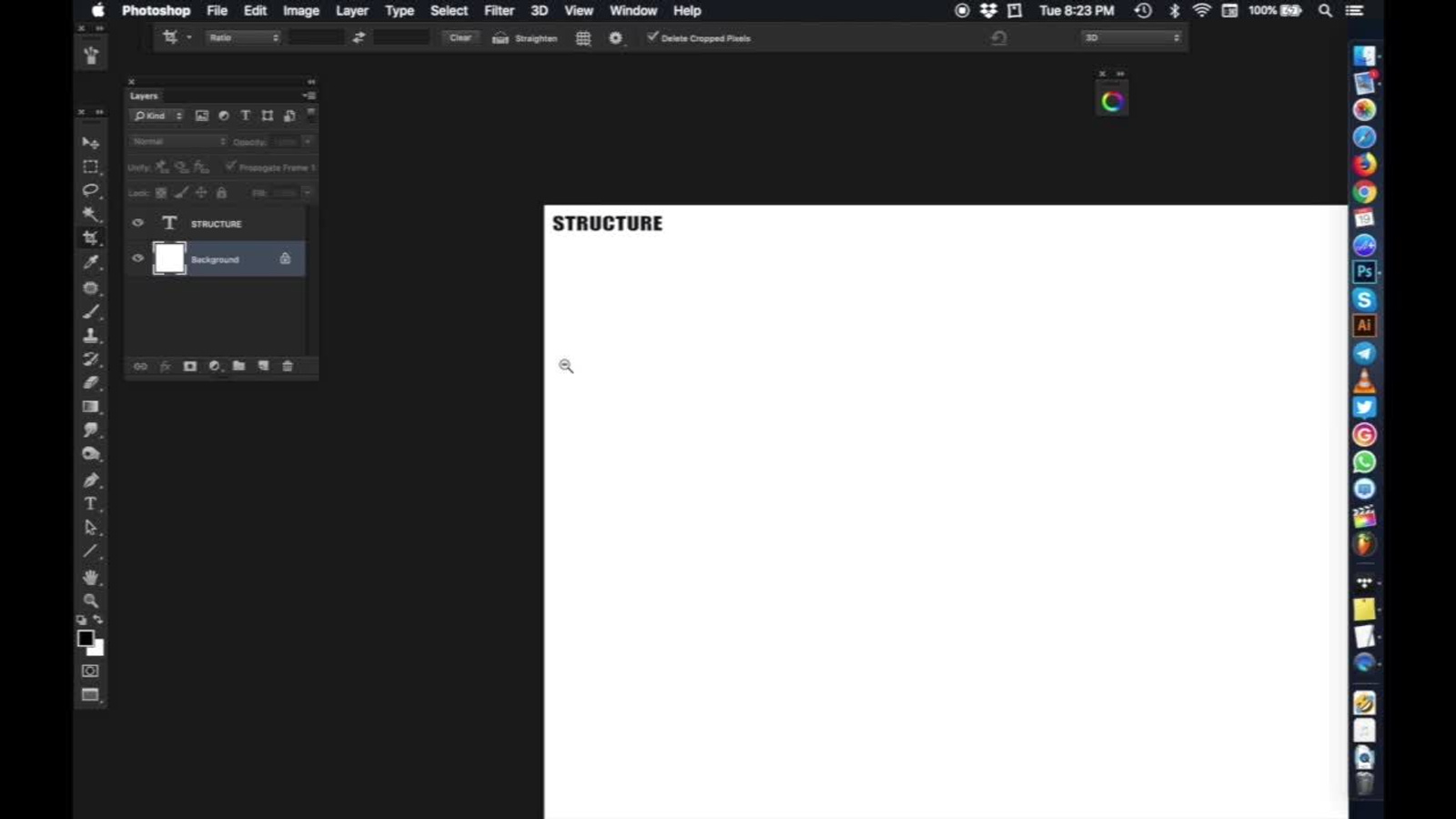Screen dimensions: 1456x819
Task: Select the Line tool
Action: click(91, 551)
